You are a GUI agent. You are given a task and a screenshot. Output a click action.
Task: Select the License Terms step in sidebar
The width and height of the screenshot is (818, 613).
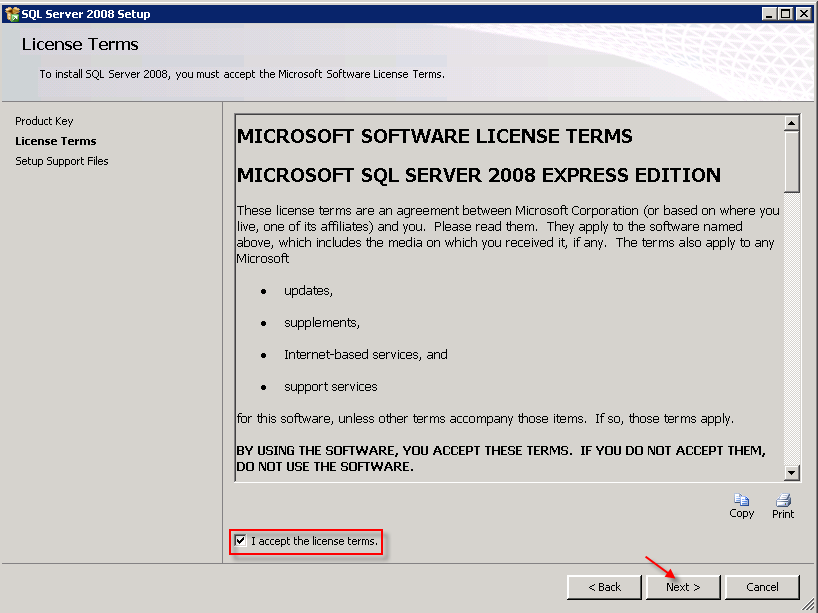coord(56,141)
